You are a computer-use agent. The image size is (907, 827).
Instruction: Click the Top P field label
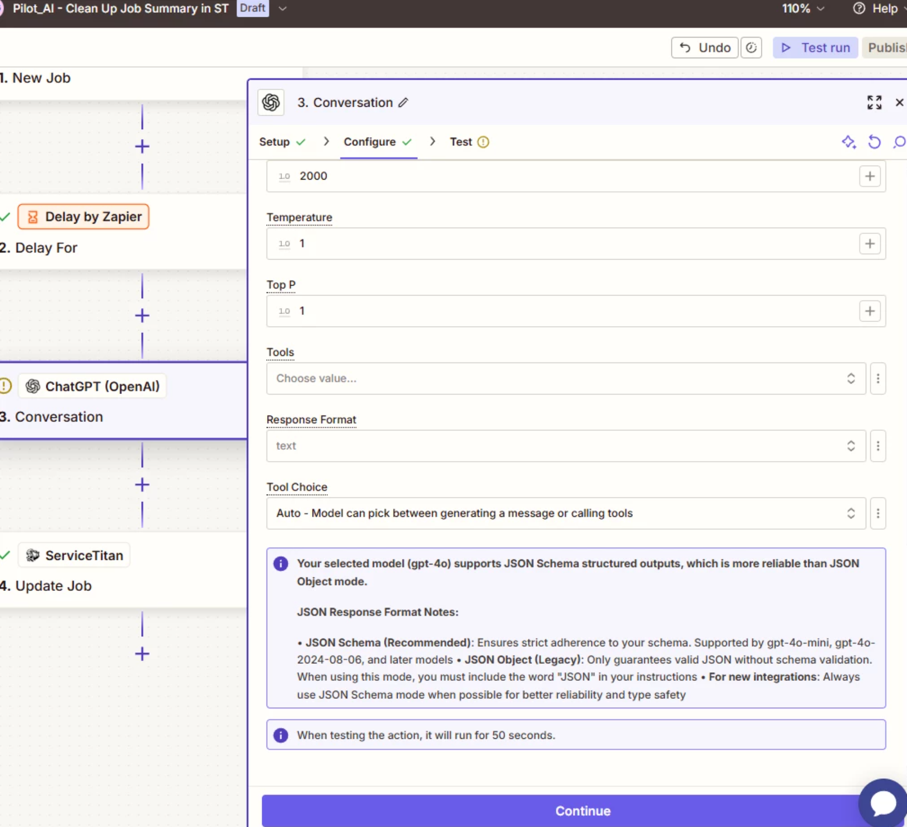(281, 285)
